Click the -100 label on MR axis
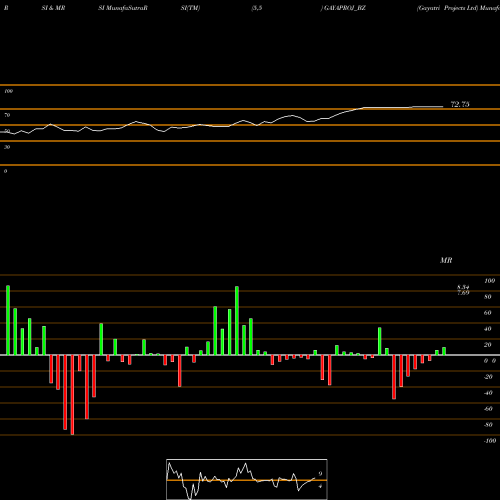 (x=490, y=441)
